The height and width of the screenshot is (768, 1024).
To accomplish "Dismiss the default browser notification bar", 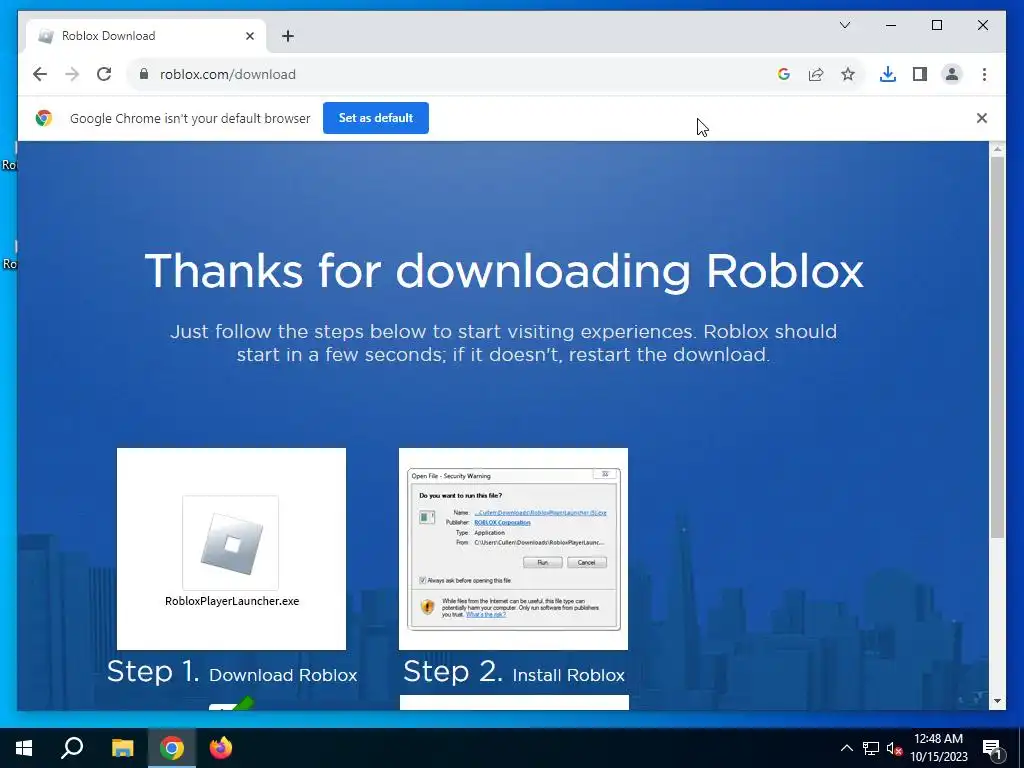I will 982,118.
